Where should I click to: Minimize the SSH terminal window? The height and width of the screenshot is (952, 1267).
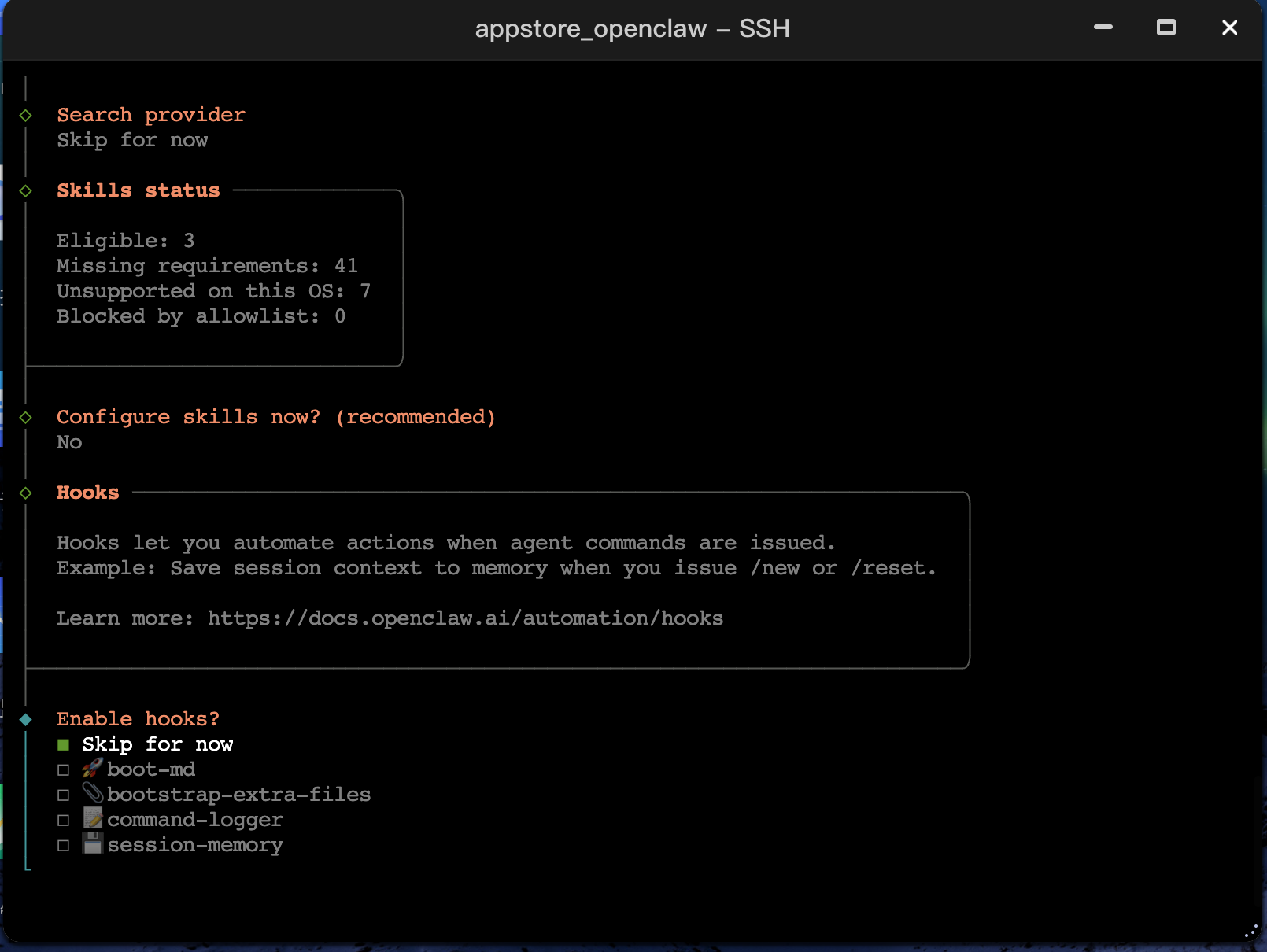click(x=1103, y=28)
